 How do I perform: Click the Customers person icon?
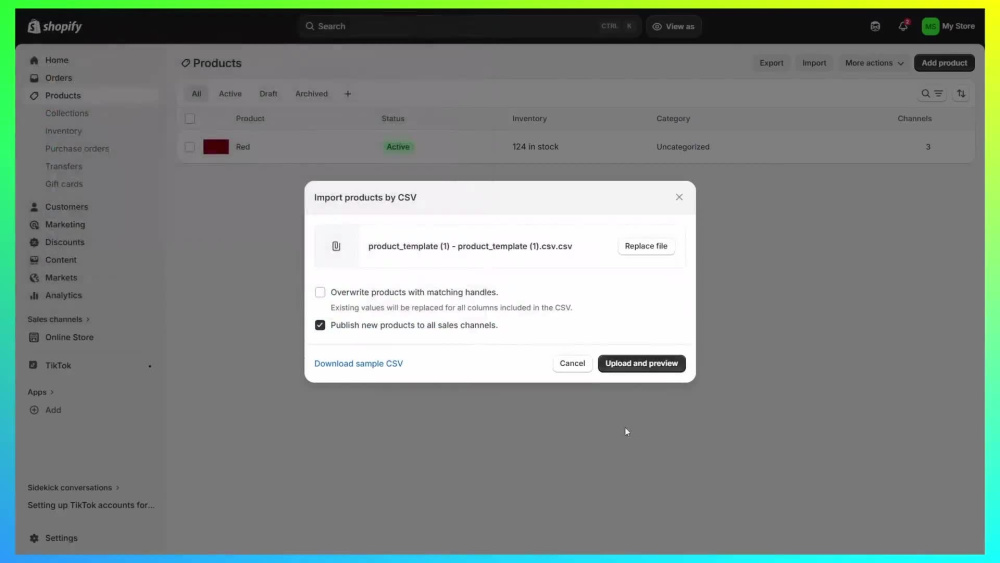(x=34, y=207)
